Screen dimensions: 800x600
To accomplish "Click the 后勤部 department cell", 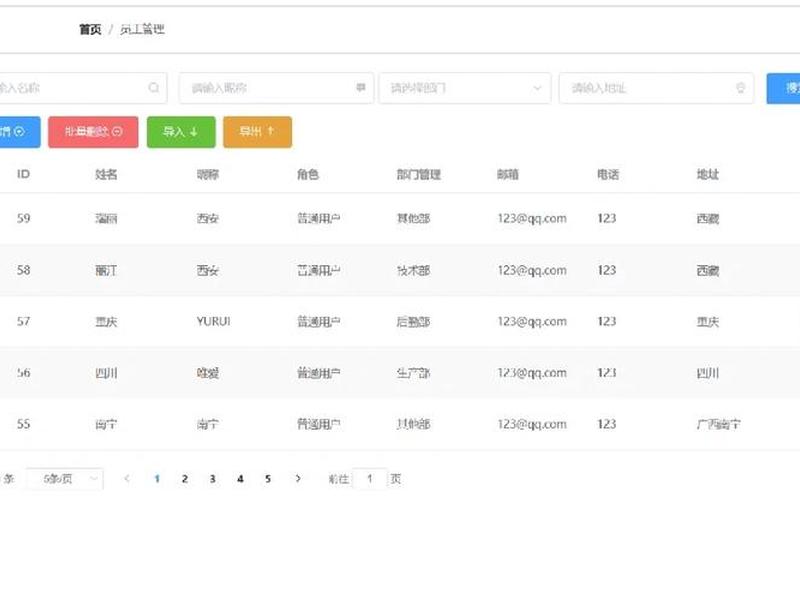I will point(413,321).
